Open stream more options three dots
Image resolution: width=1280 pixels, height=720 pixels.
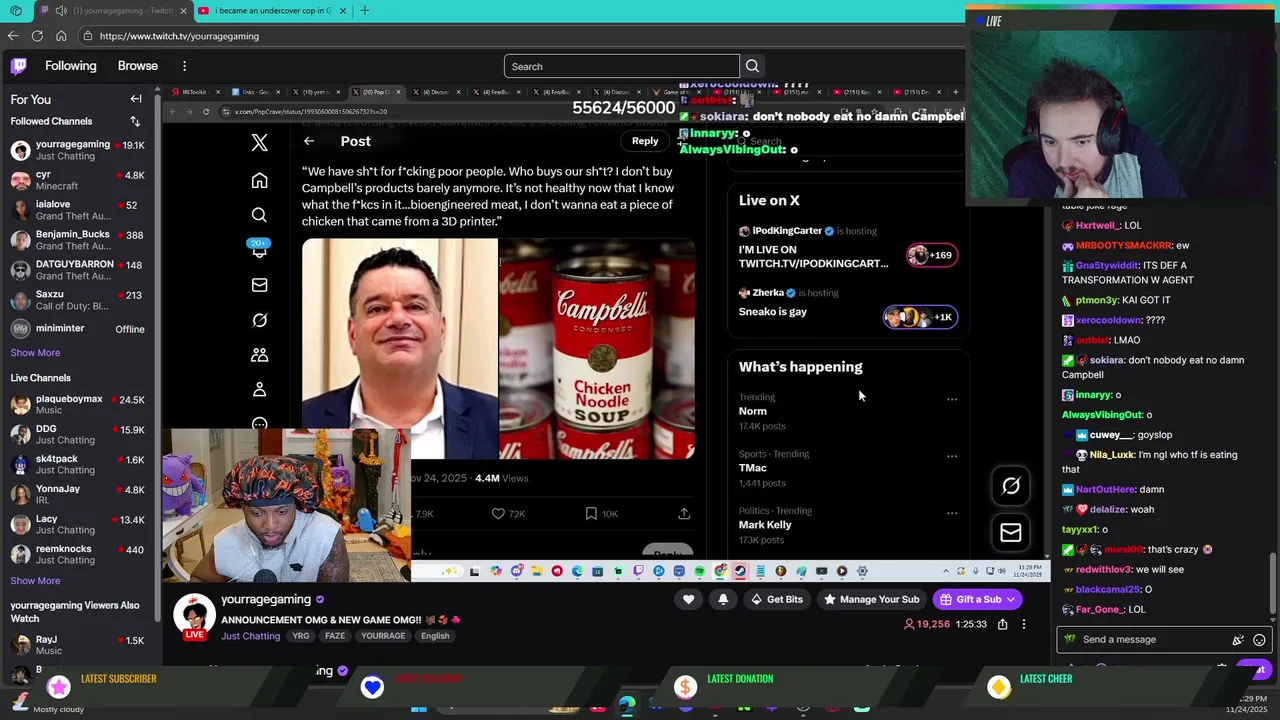1023,624
